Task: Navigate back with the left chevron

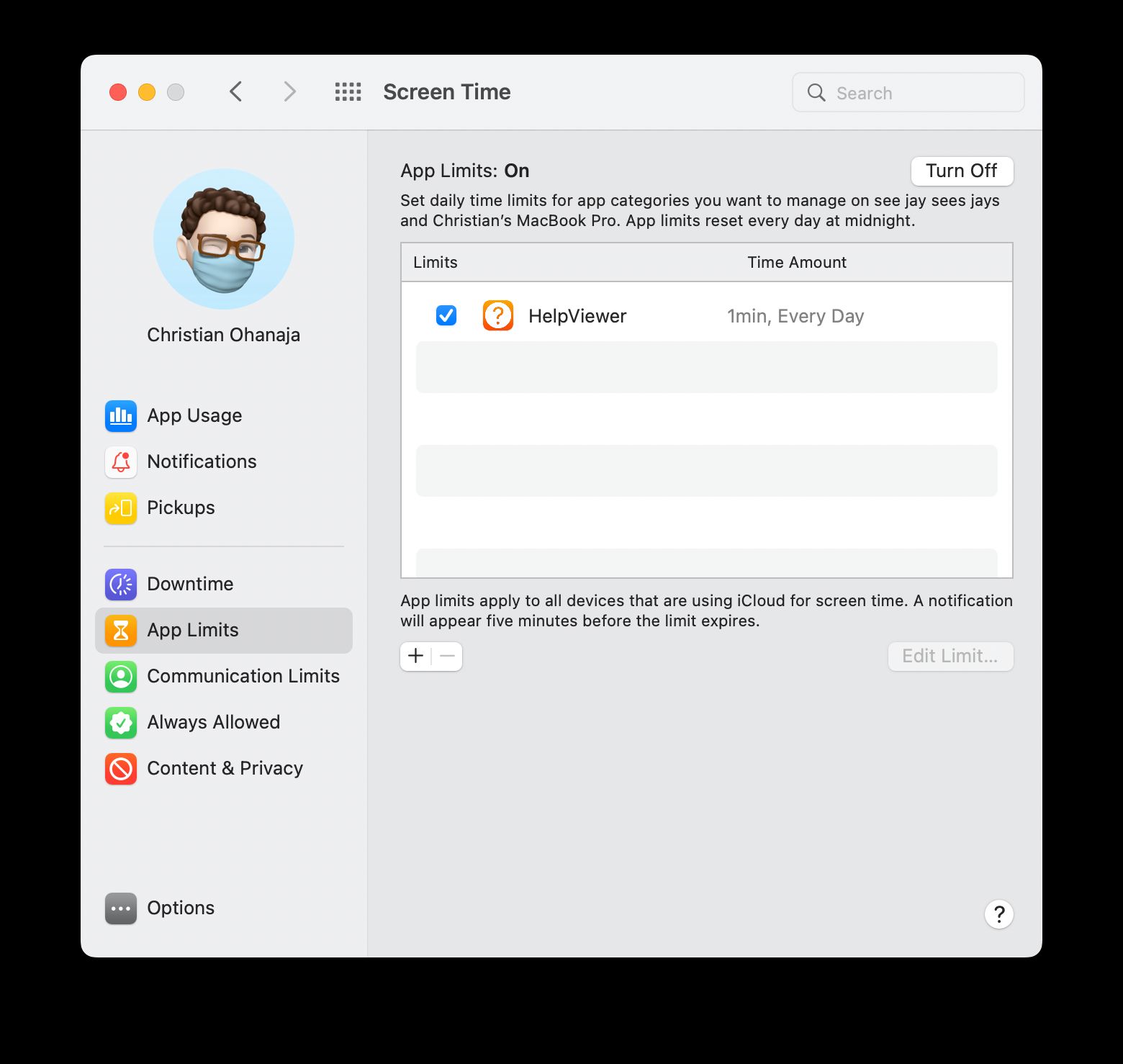Action: pos(235,91)
